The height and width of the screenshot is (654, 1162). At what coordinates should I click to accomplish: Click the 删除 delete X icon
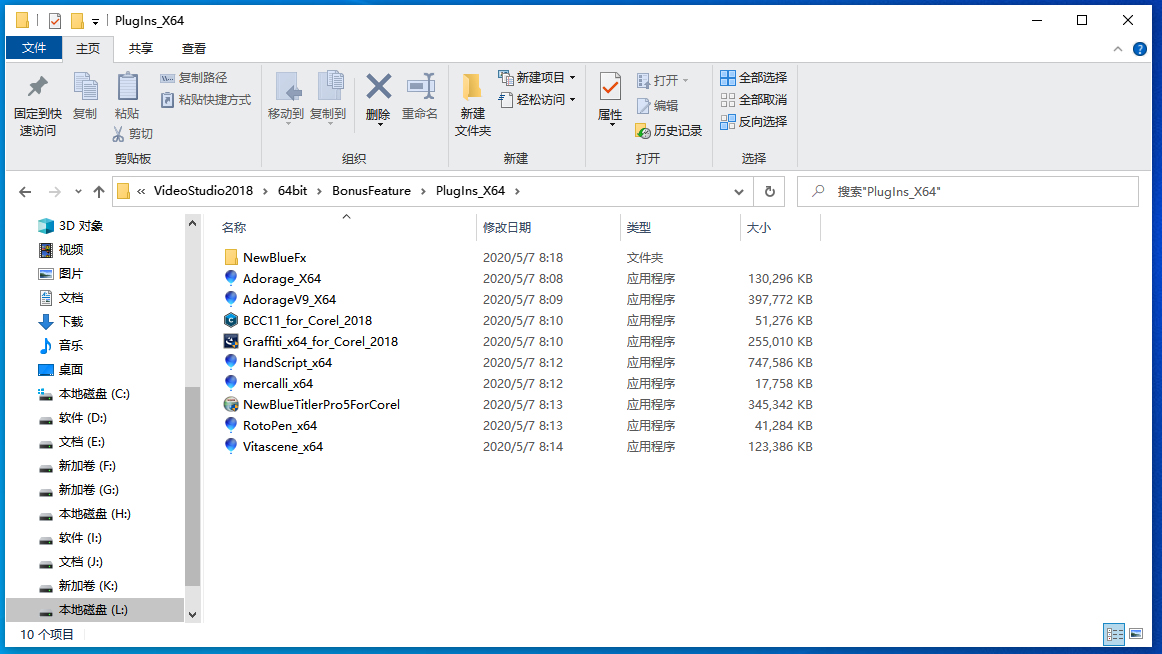point(378,87)
